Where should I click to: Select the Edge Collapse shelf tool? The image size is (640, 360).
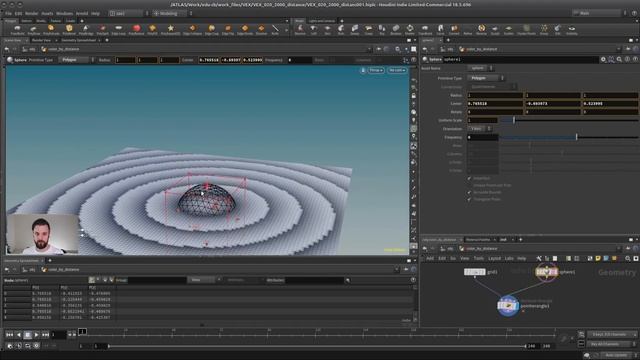coord(192,29)
